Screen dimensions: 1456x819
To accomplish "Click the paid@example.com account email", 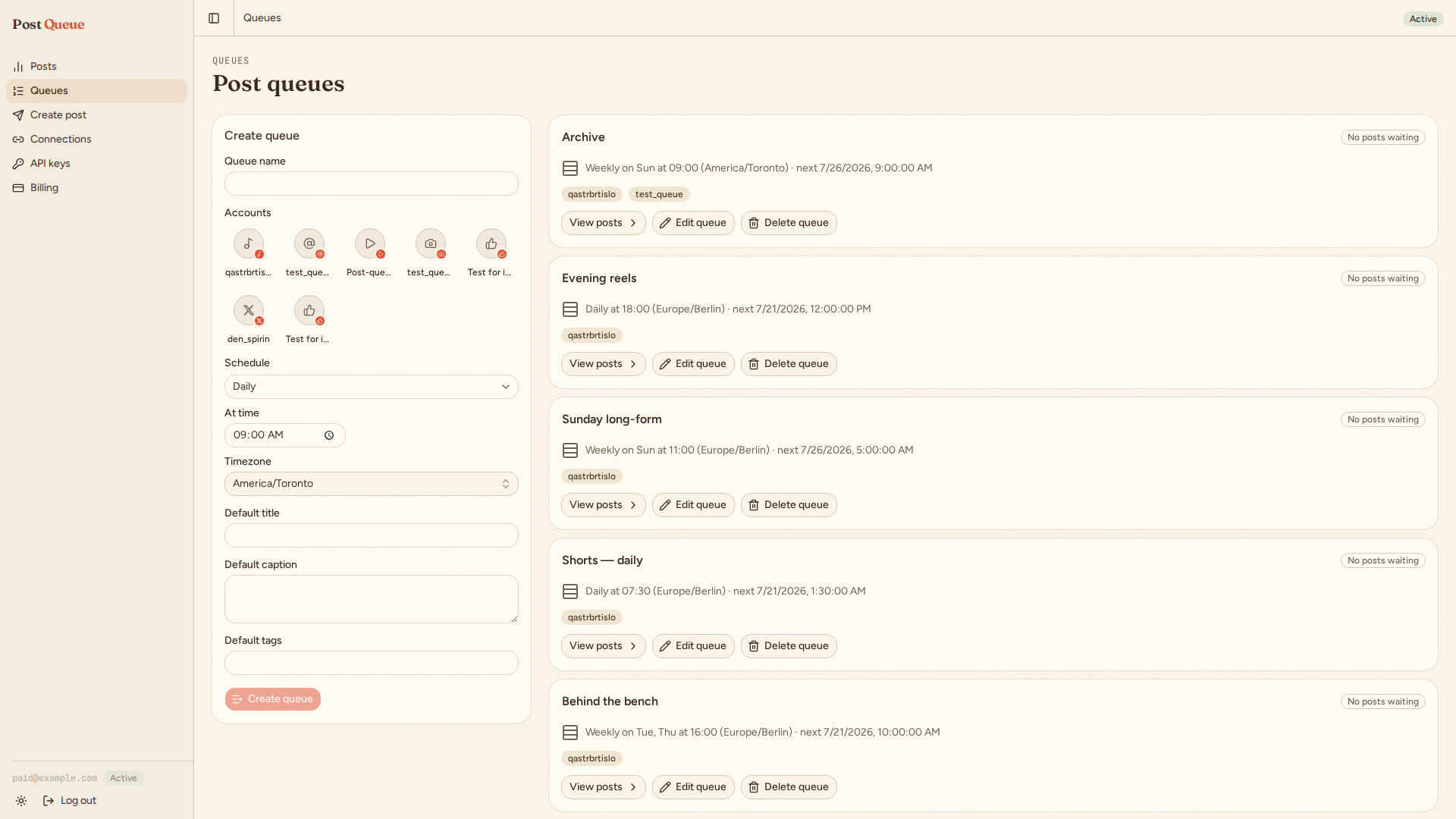I will pos(55,778).
